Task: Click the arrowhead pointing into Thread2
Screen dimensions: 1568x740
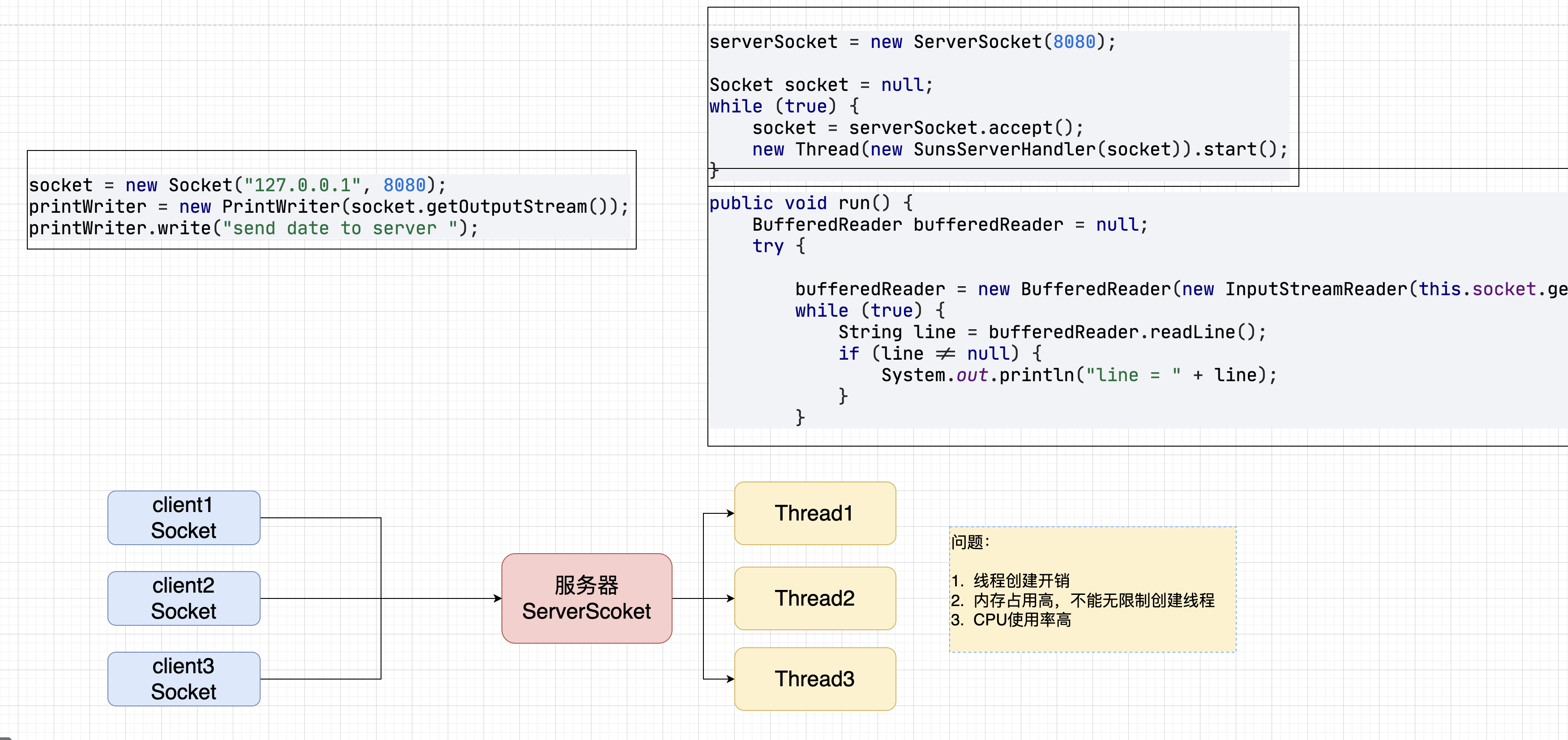Action: 730,598
